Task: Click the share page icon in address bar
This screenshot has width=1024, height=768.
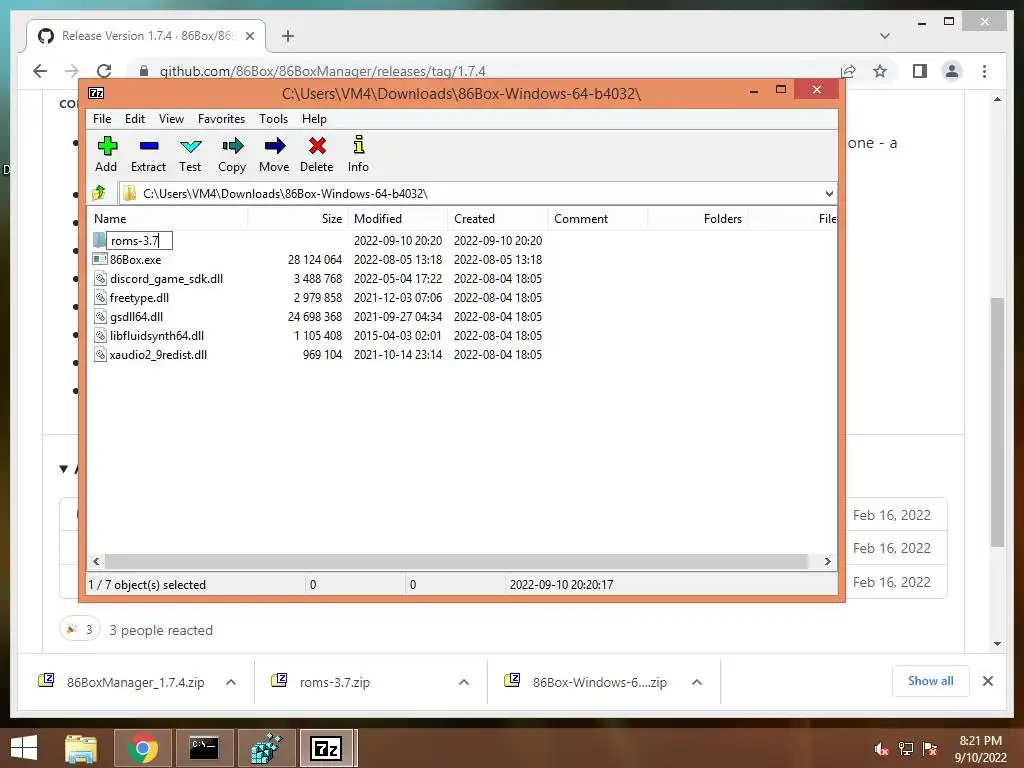Action: [x=848, y=71]
